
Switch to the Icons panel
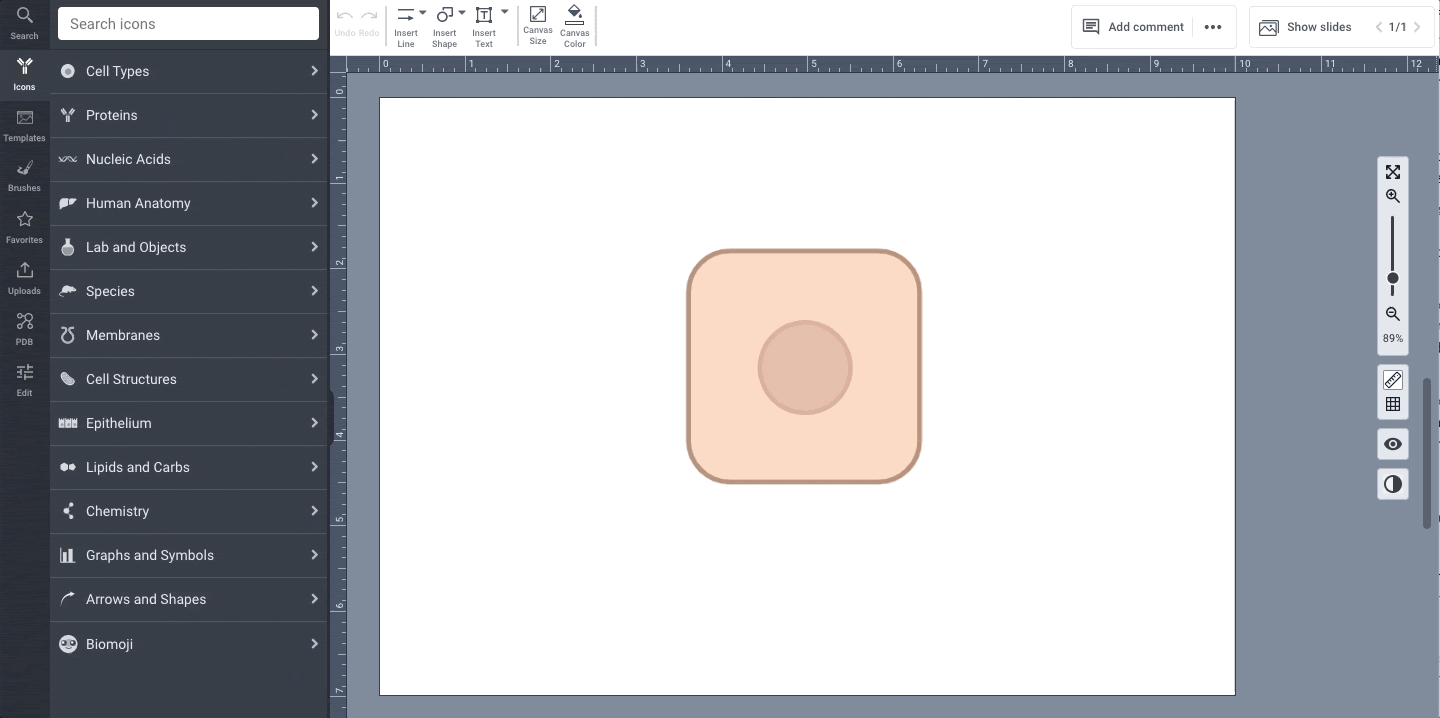pos(24,72)
